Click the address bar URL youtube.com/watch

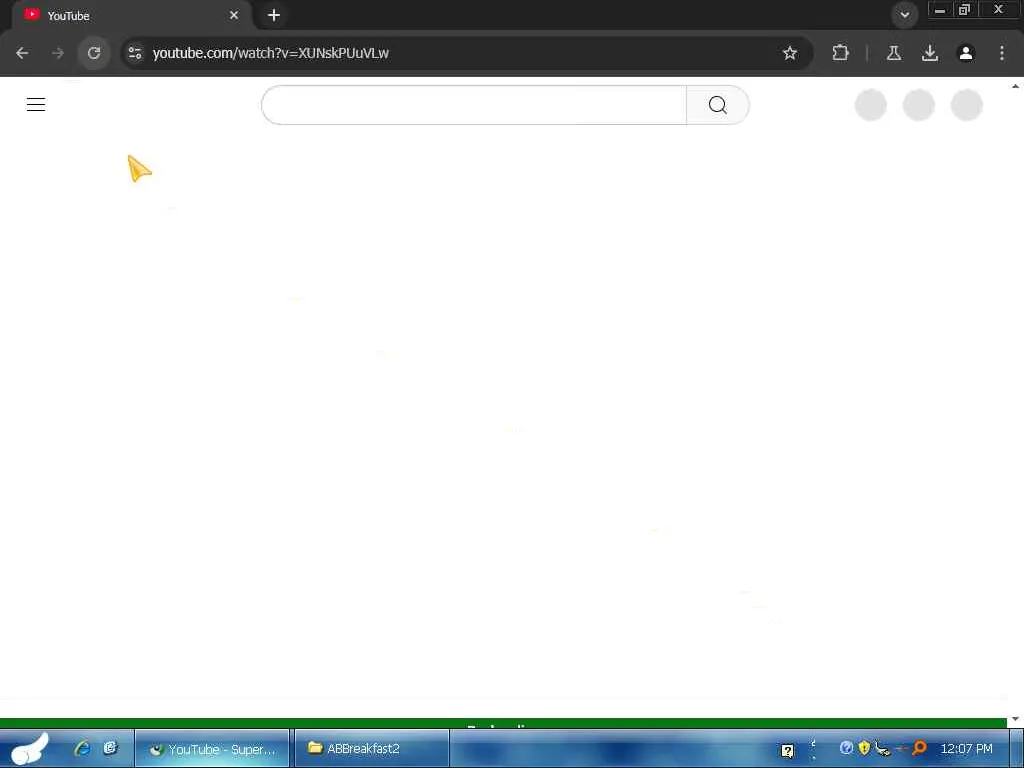(x=270, y=53)
